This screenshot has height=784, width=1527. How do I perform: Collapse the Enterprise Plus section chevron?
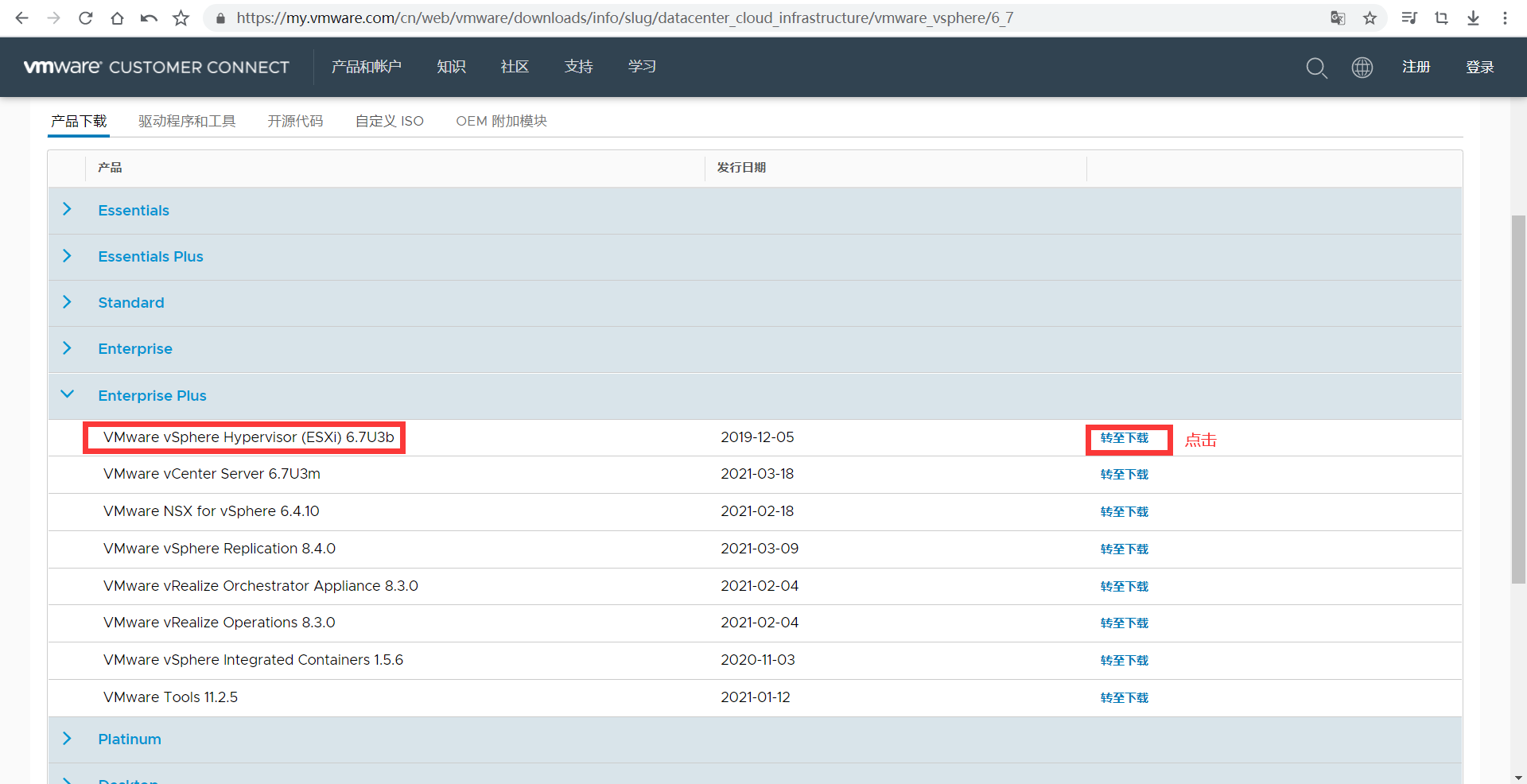[68, 394]
